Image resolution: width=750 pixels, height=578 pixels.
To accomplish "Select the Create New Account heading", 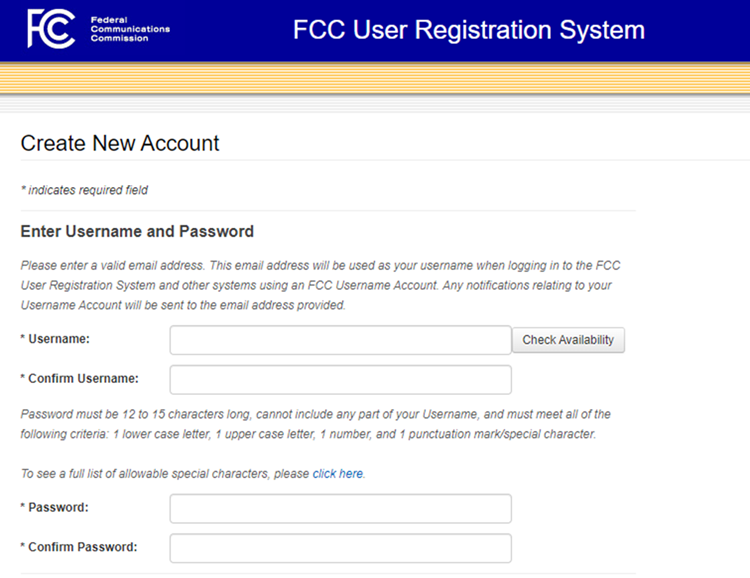I will click(120, 143).
